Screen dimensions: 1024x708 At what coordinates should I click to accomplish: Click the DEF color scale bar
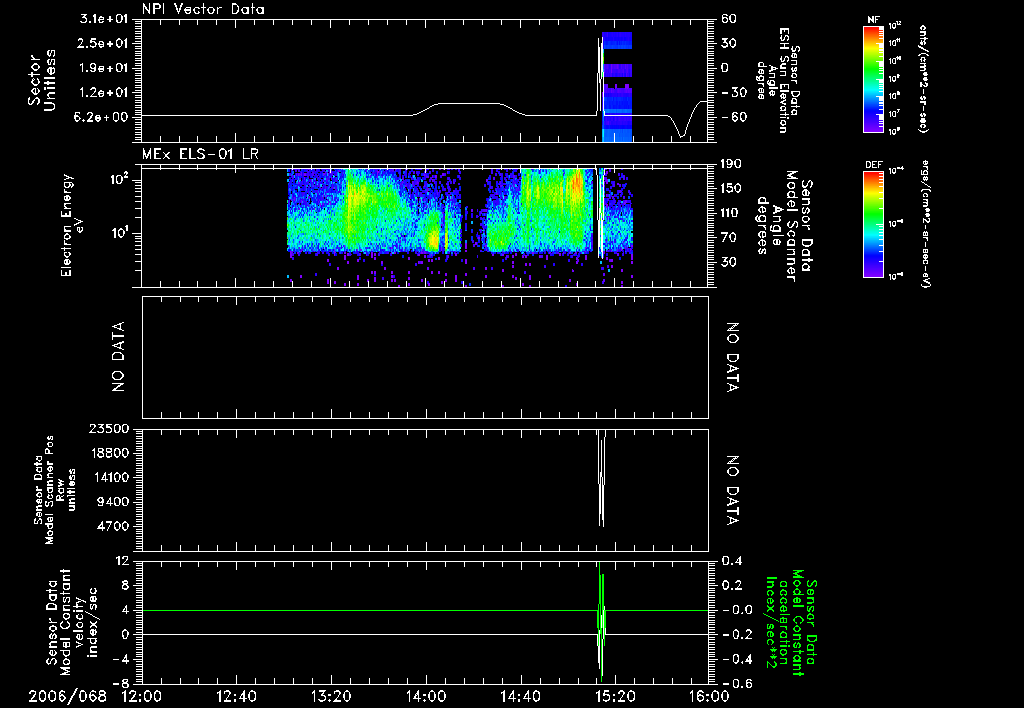(x=873, y=224)
